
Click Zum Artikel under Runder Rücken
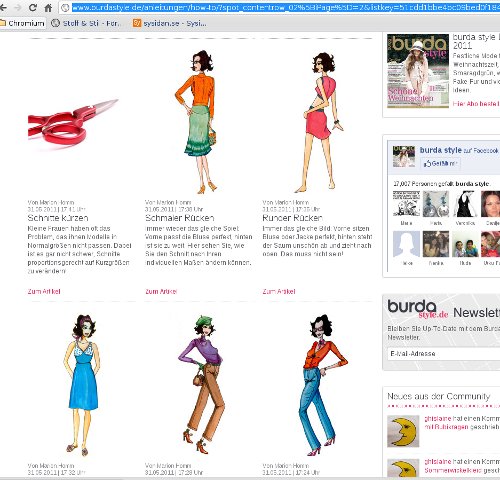(279, 291)
